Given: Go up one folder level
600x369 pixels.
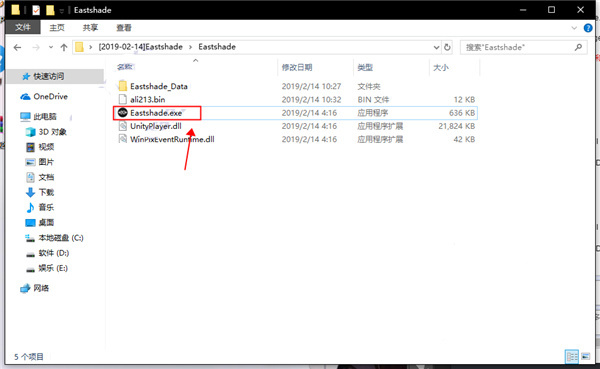Looking at the screenshot, I should point(64,47).
